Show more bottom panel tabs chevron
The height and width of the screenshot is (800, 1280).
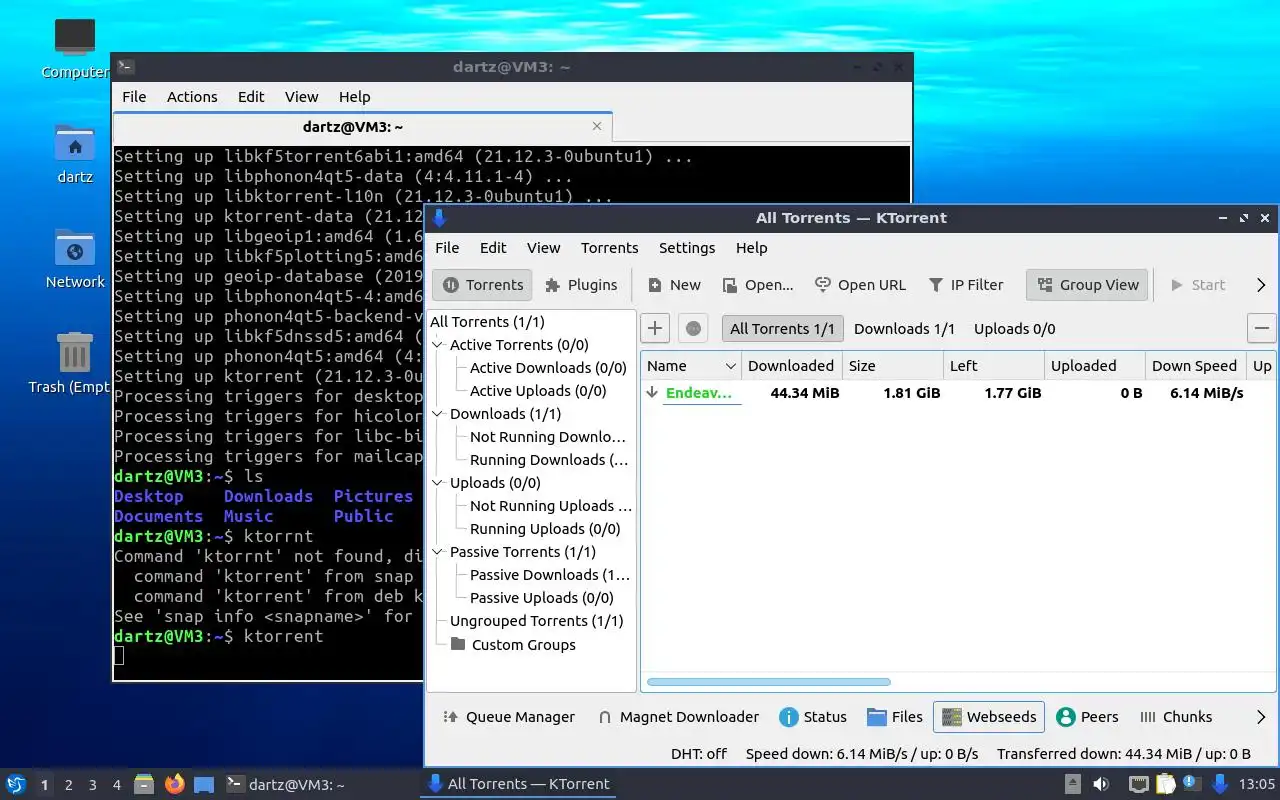tap(1261, 717)
